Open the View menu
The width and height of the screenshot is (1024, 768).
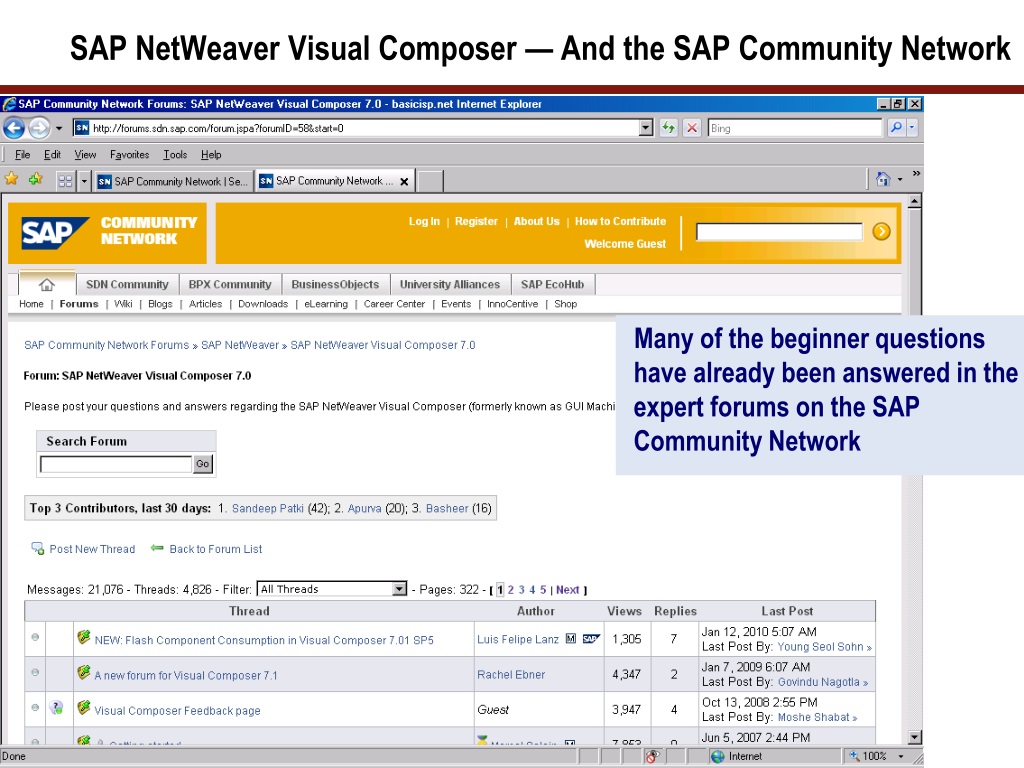tap(85, 155)
